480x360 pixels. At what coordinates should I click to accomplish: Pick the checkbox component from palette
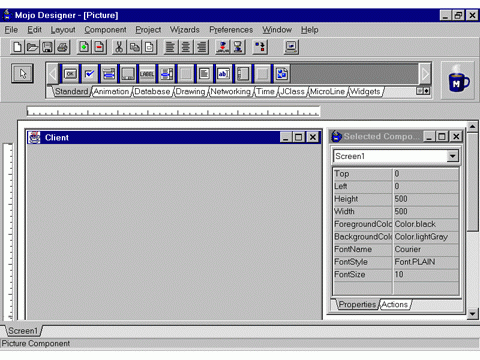point(89,74)
